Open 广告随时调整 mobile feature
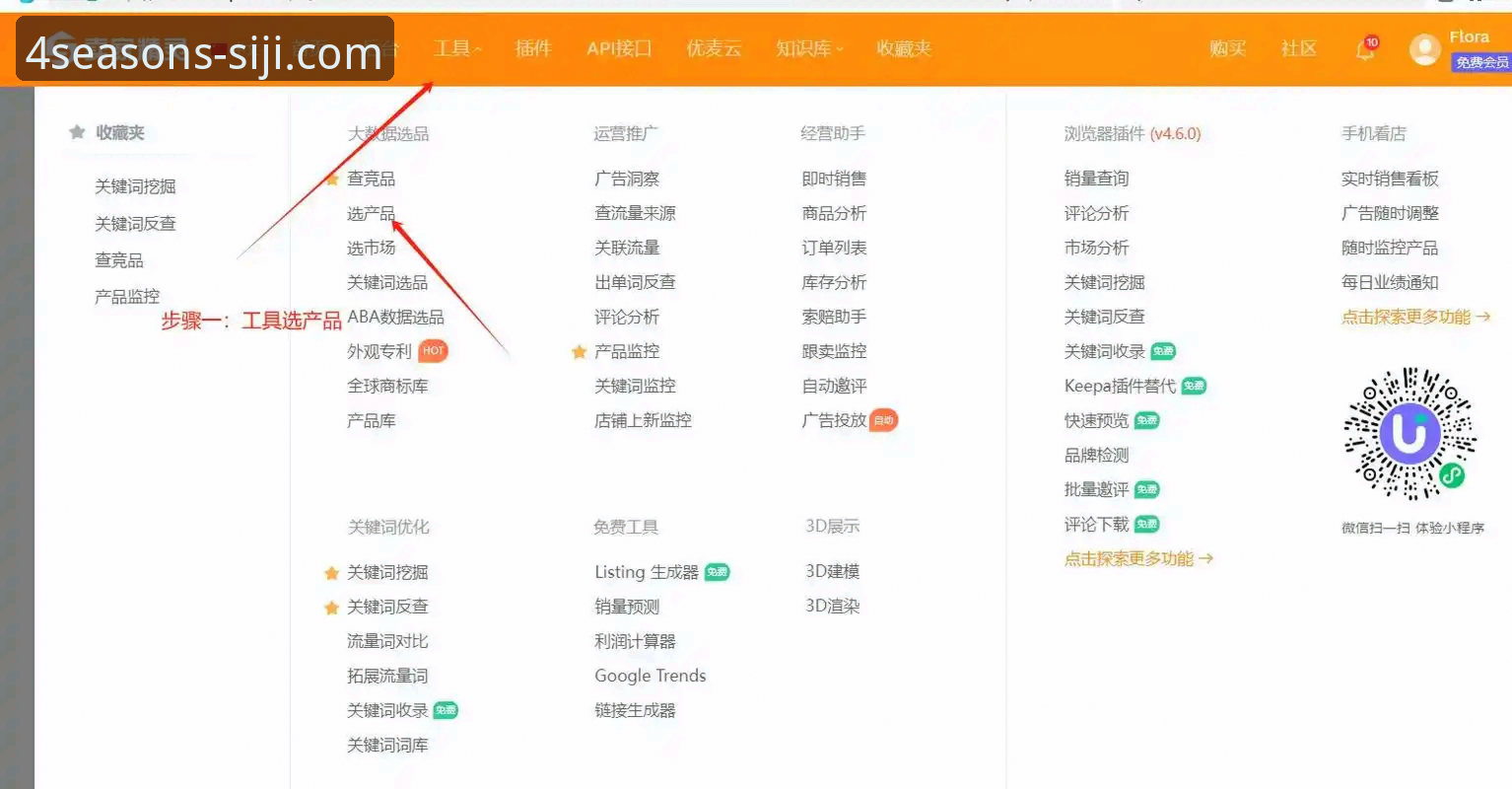 point(1390,213)
